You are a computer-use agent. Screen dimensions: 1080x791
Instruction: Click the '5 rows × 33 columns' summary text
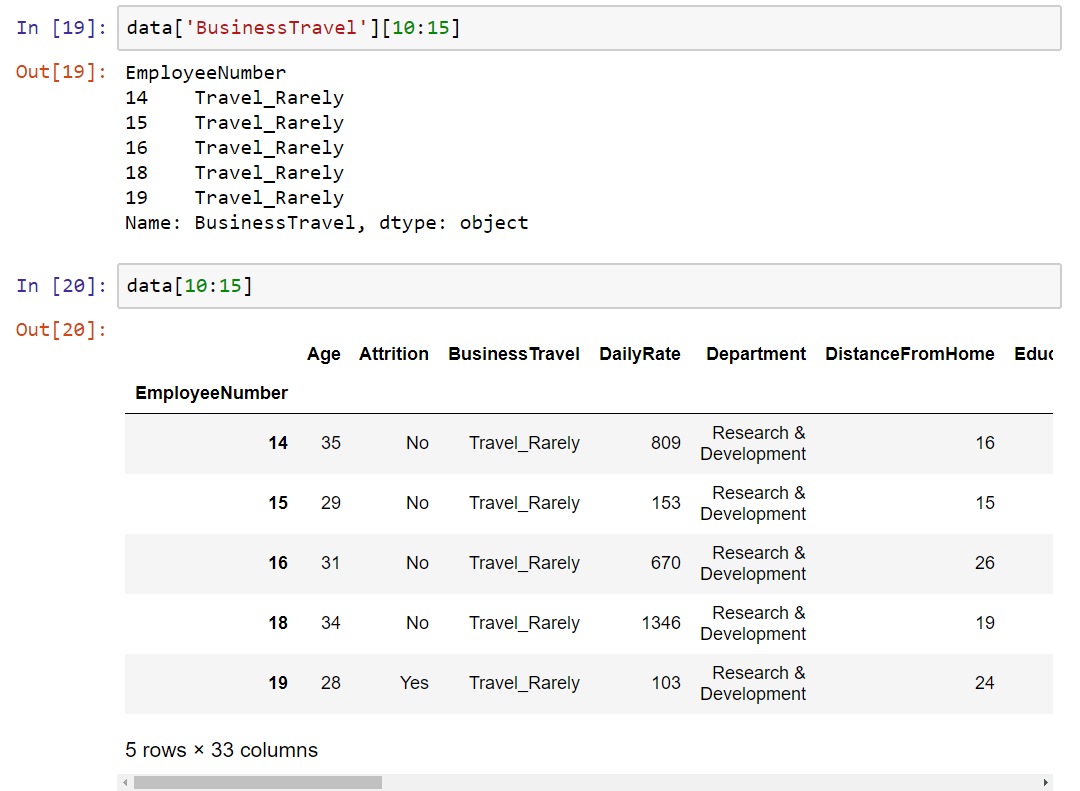[x=222, y=750]
